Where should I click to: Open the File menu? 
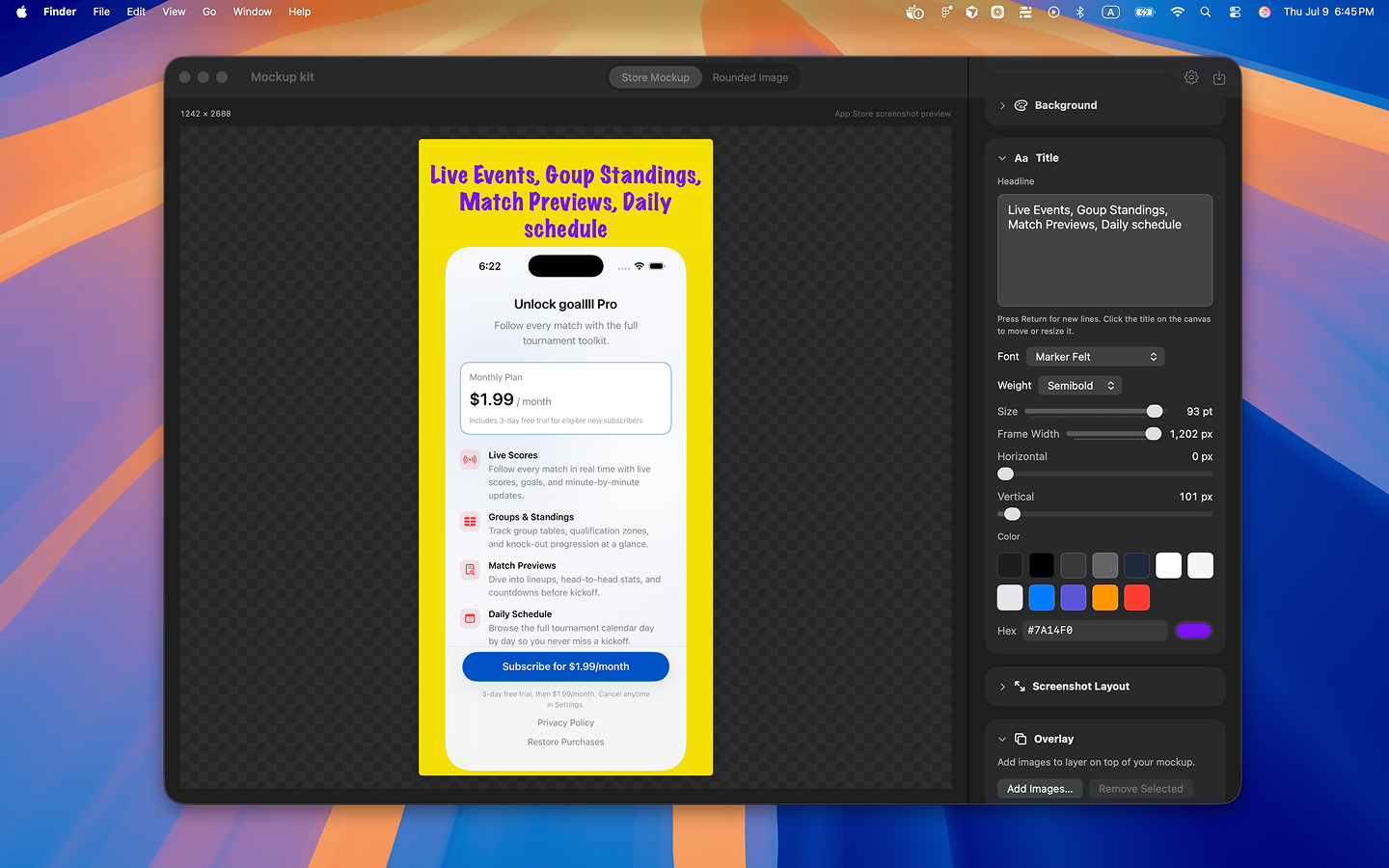101,12
